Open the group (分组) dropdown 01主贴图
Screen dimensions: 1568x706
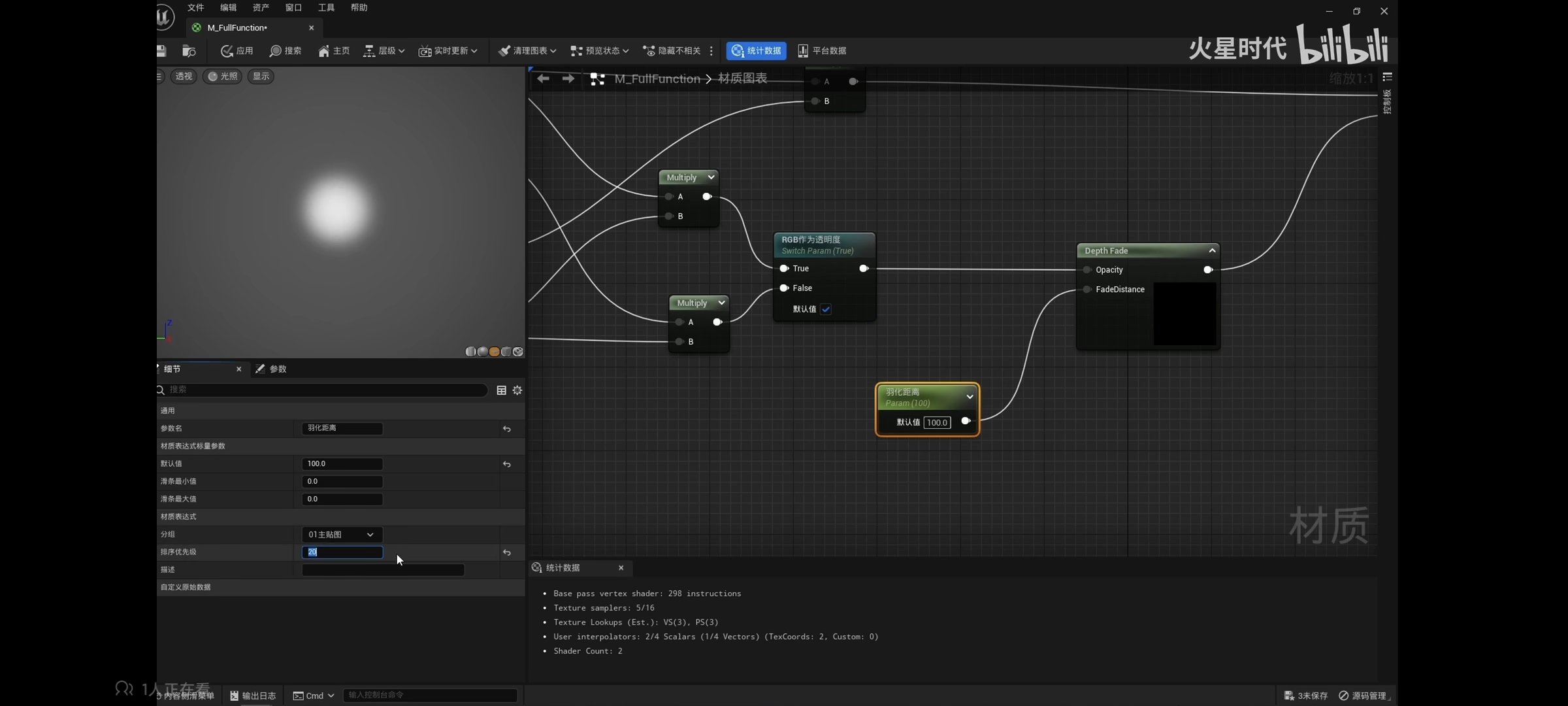click(x=342, y=535)
